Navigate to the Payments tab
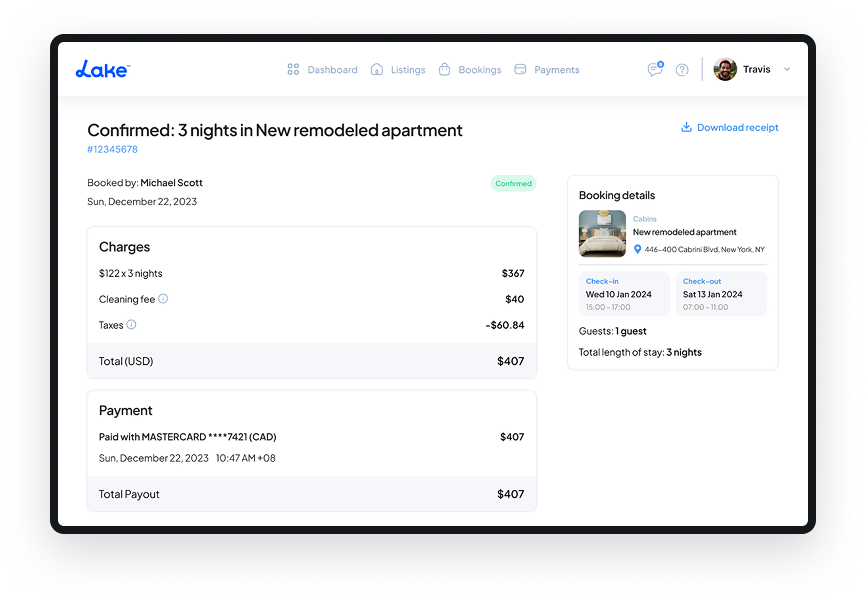866x600 pixels. [547, 70]
